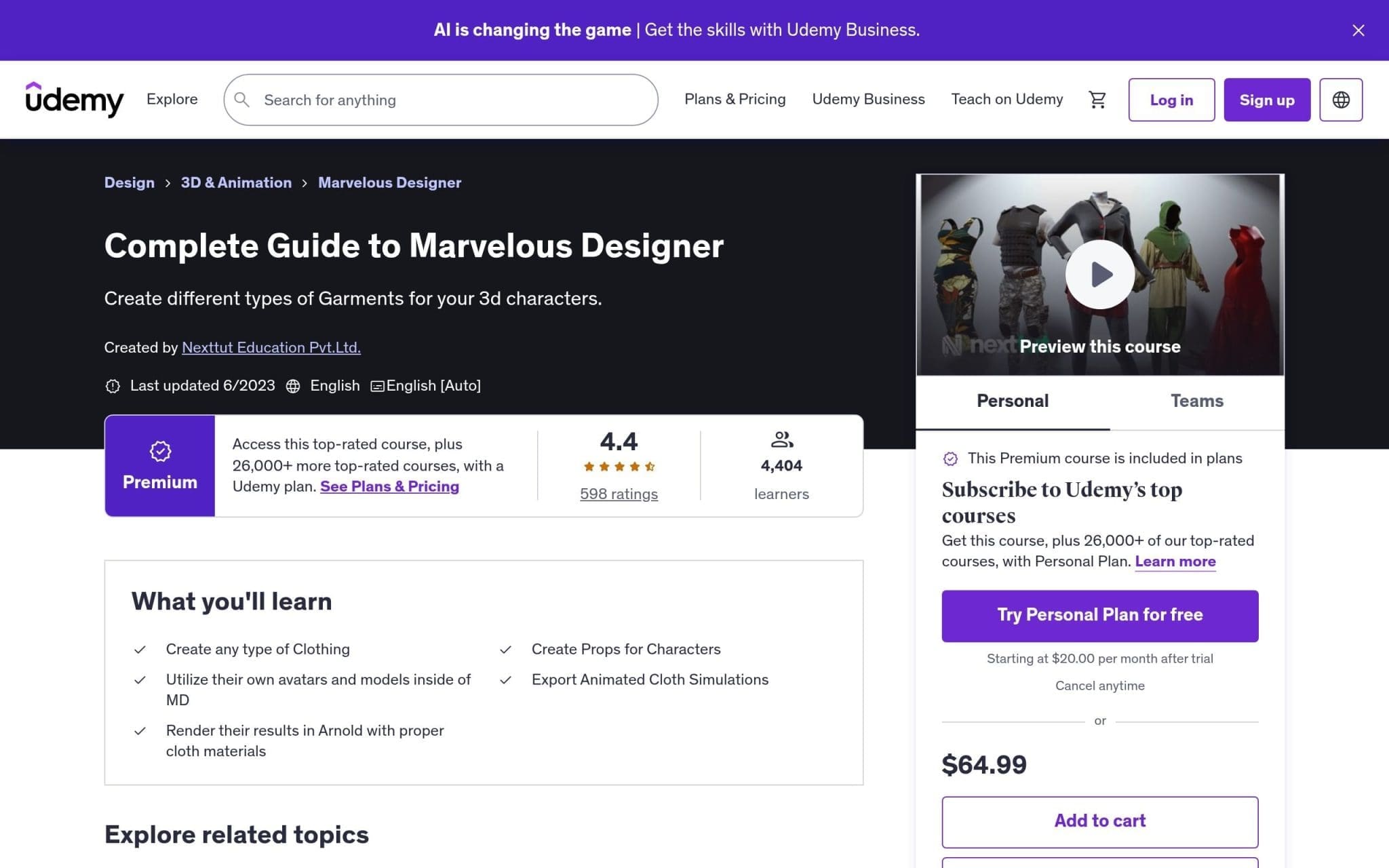Click the closed captions icon
This screenshot has height=868, width=1389.
377,386
